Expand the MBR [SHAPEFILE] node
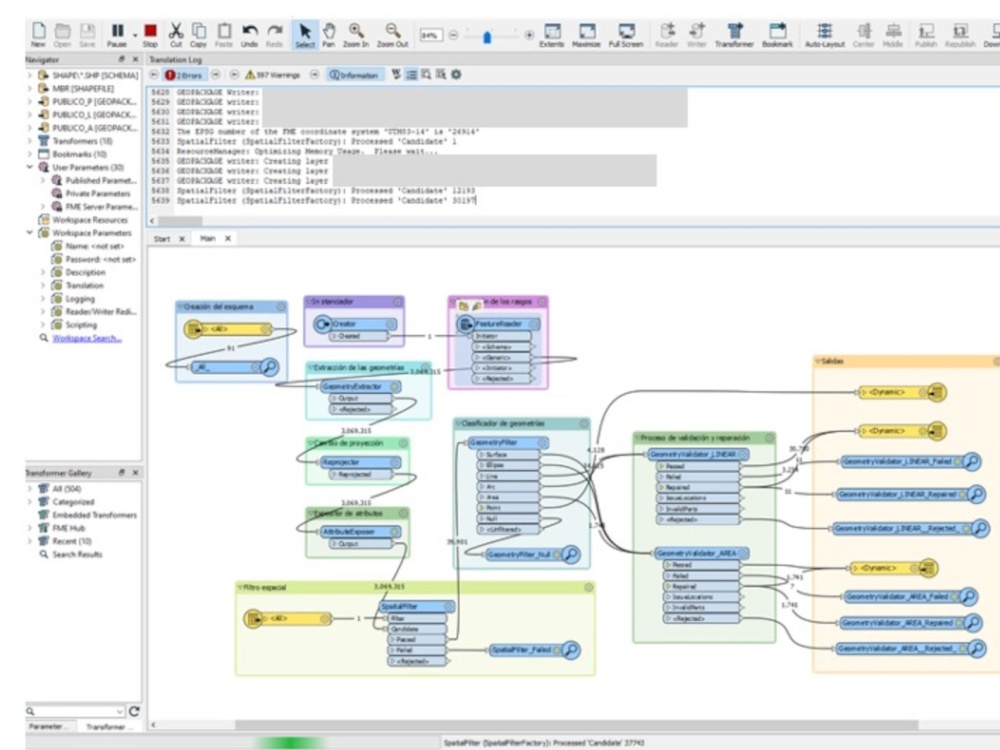The width and height of the screenshot is (1000, 750). (x=29, y=88)
